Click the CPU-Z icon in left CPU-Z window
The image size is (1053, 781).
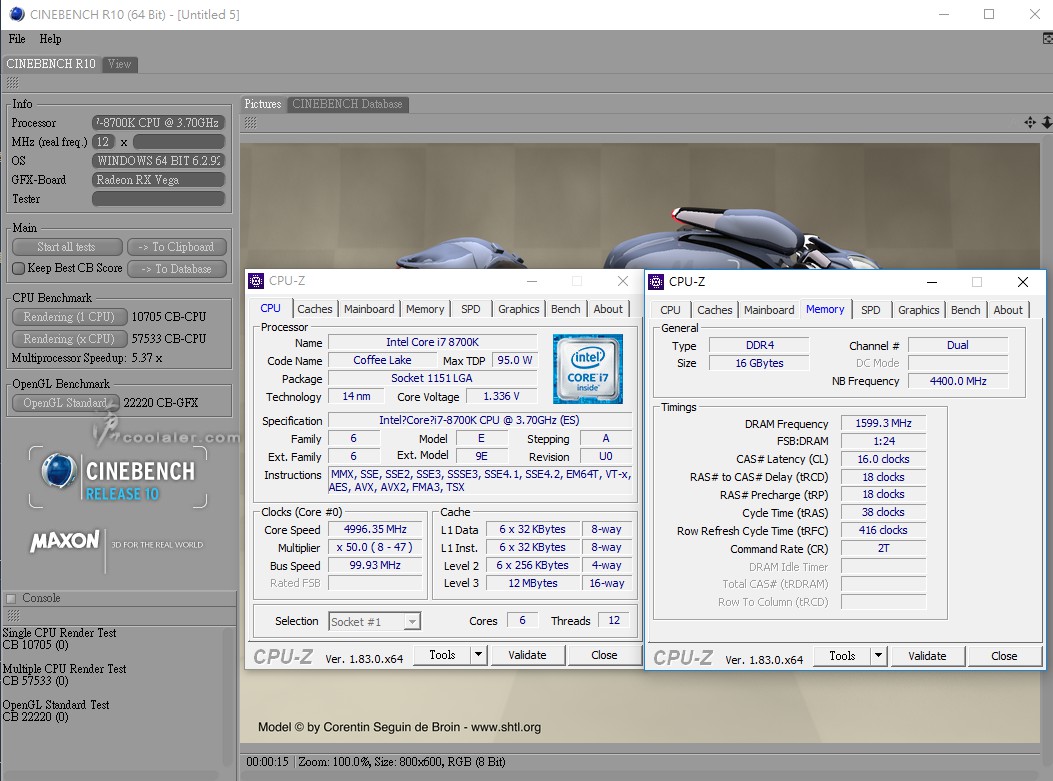point(256,281)
